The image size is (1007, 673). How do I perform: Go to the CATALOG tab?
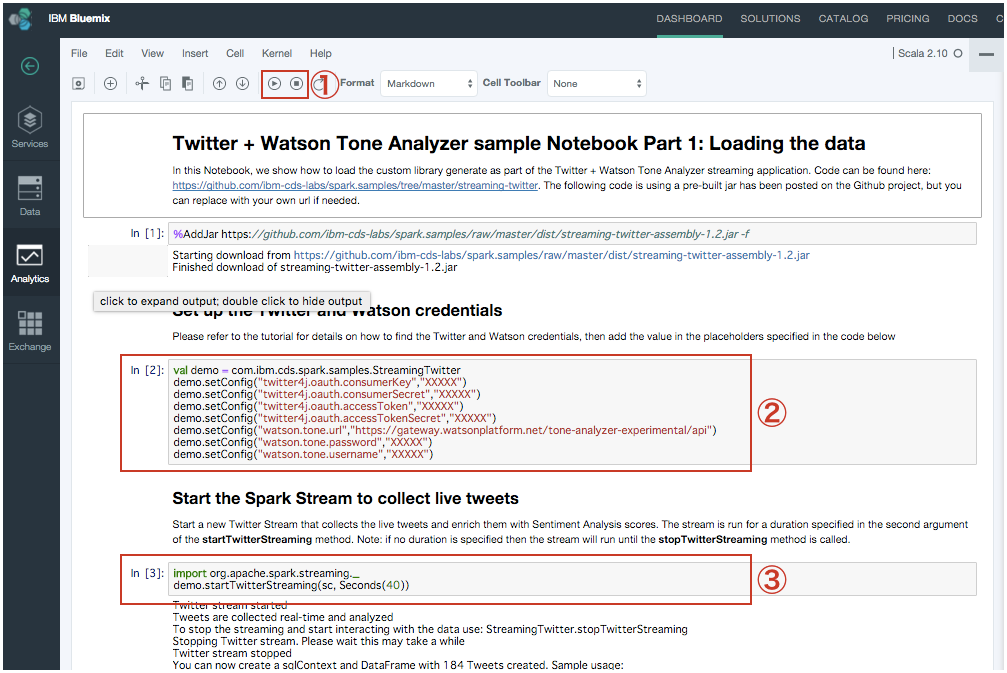point(843,19)
